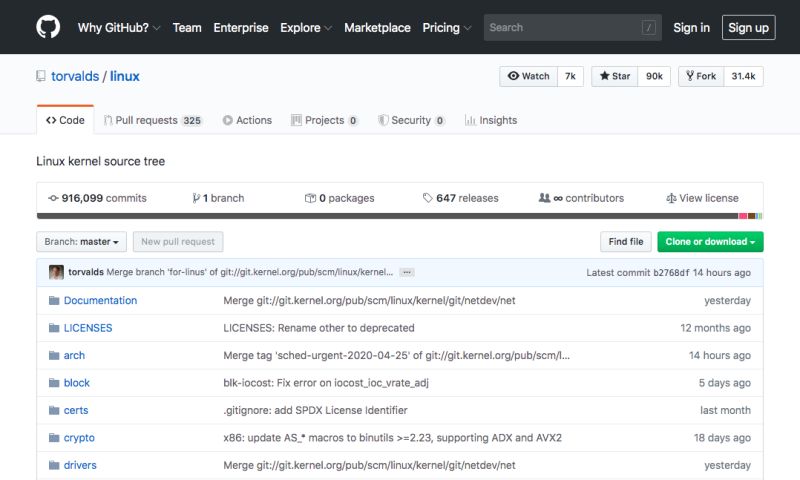
Task: Switch to the Insights tab
Action: 491,120
